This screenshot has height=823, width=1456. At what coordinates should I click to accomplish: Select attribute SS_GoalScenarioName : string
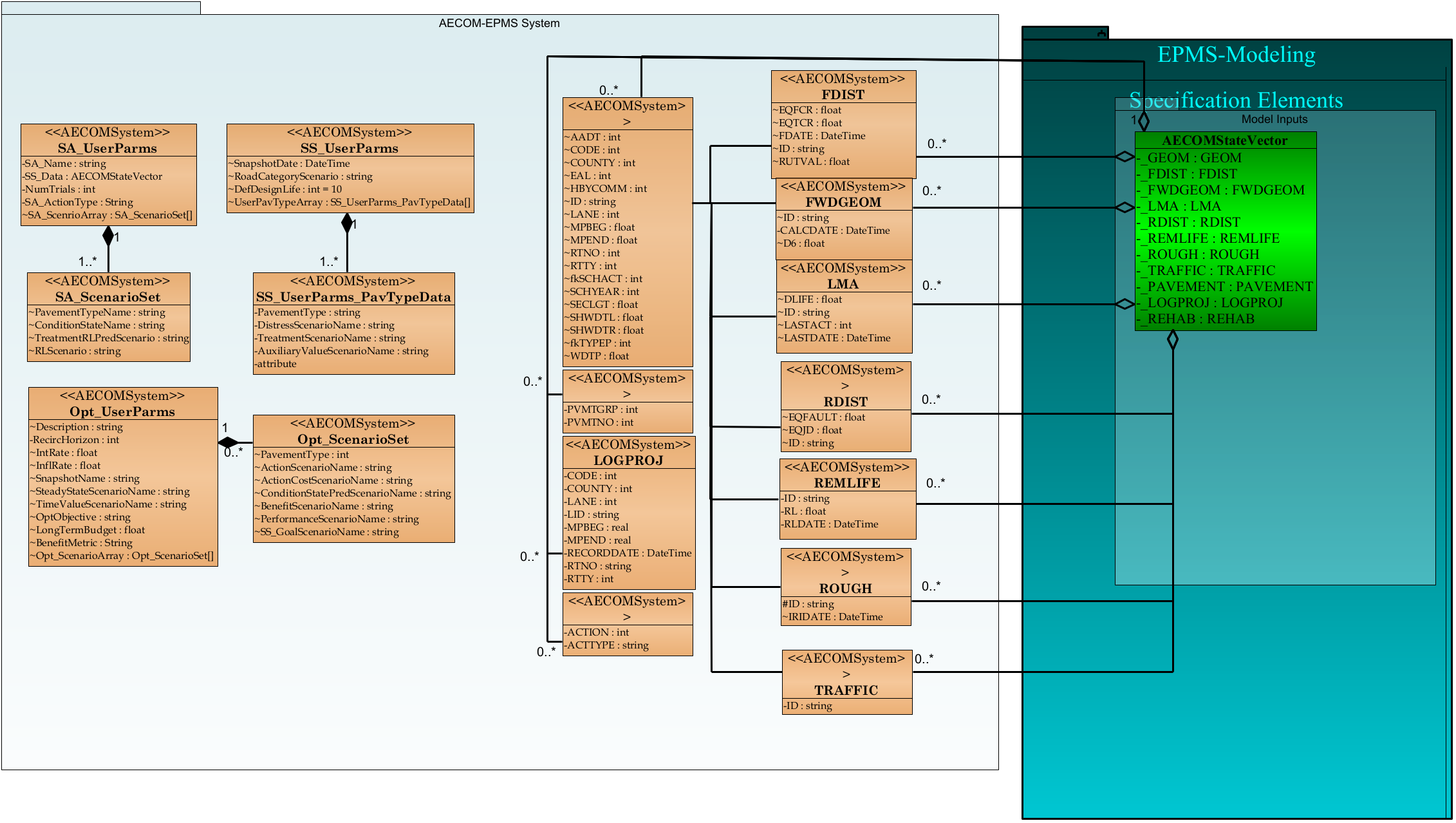(x=327, y=532)
